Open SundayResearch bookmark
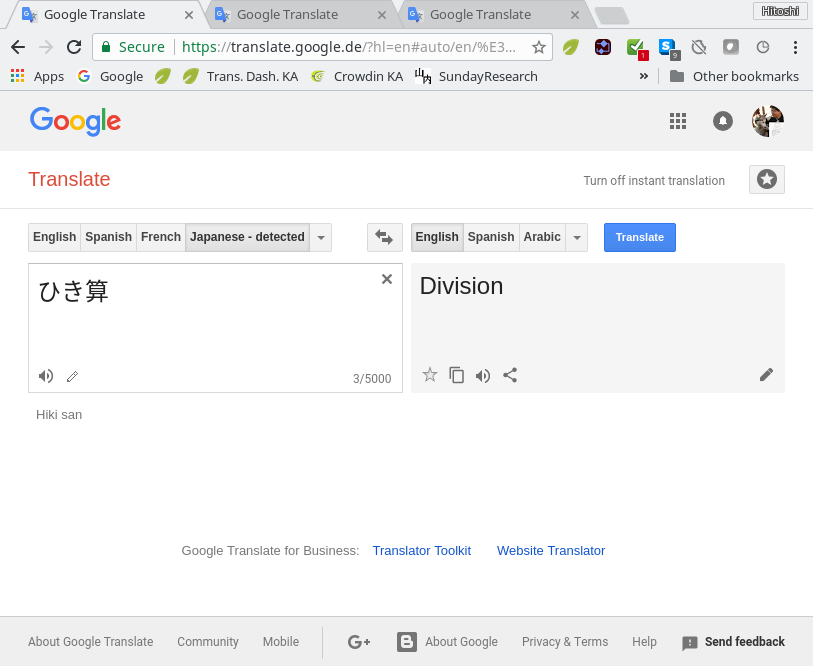The width and height of the screenshot is (813, 666). pyautogui.click(x=476, y=76)
